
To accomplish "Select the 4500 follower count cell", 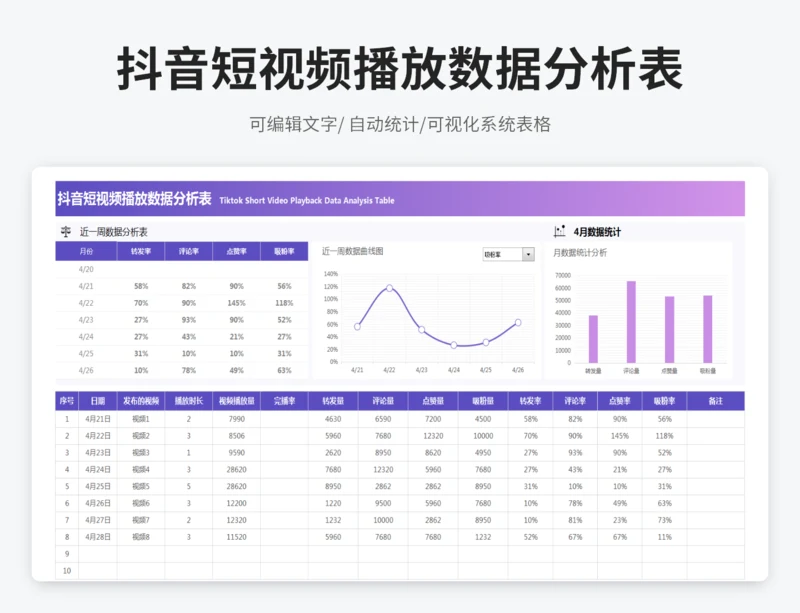I will click(483, 419).
